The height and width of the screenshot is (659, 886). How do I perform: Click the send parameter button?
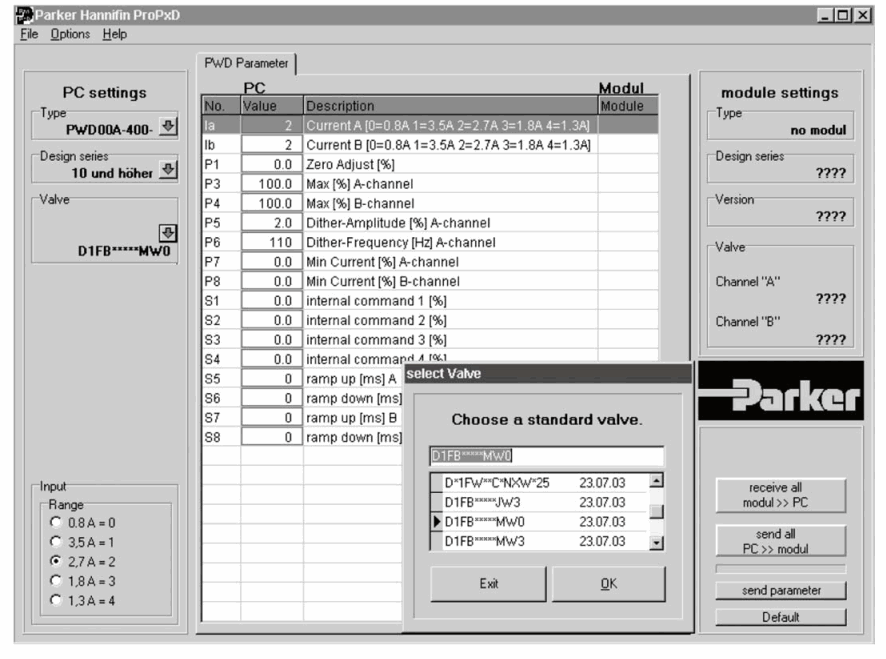click(781, 591)
